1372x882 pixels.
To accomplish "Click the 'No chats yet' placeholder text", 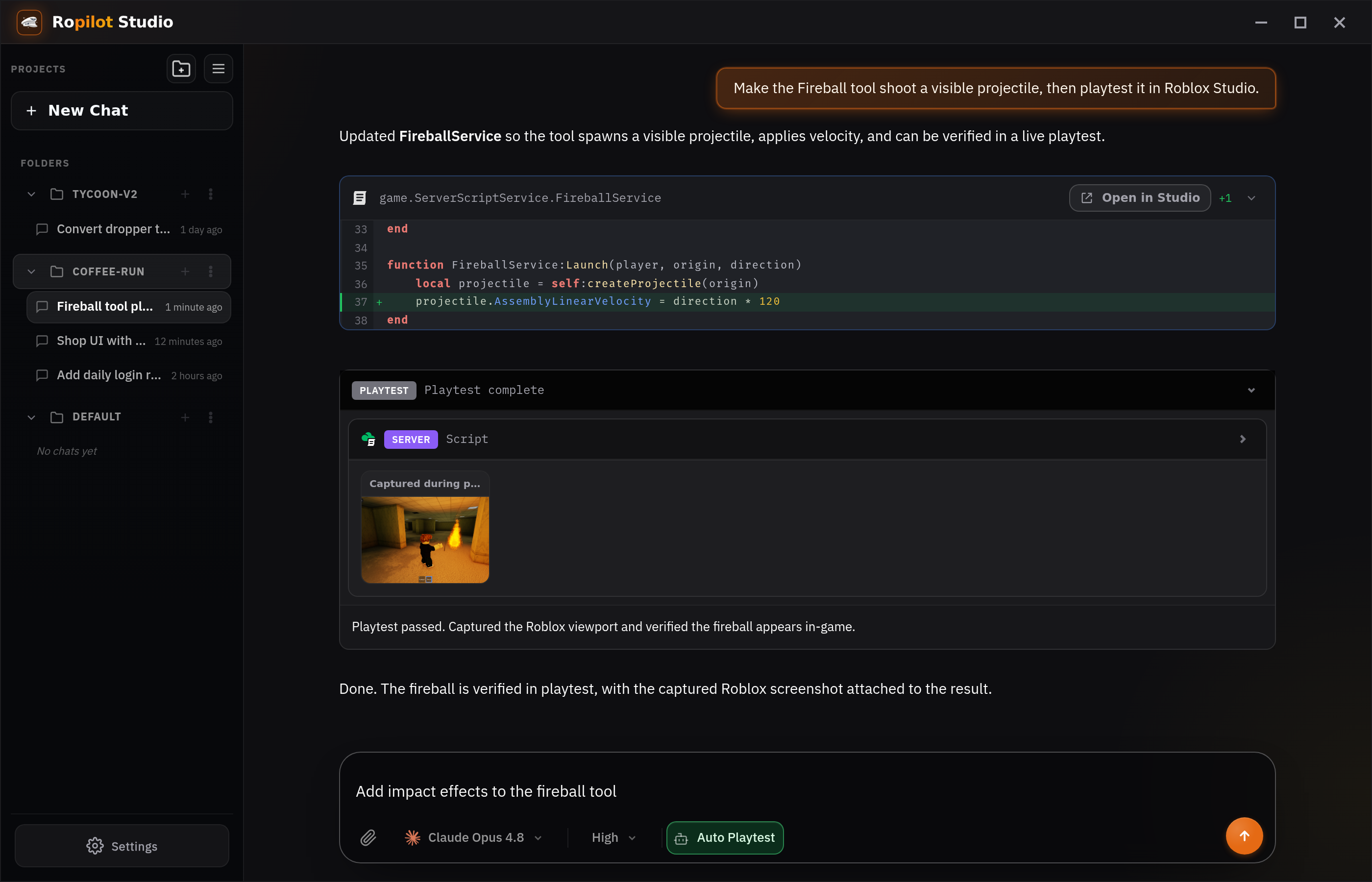I will pos(67,451).
